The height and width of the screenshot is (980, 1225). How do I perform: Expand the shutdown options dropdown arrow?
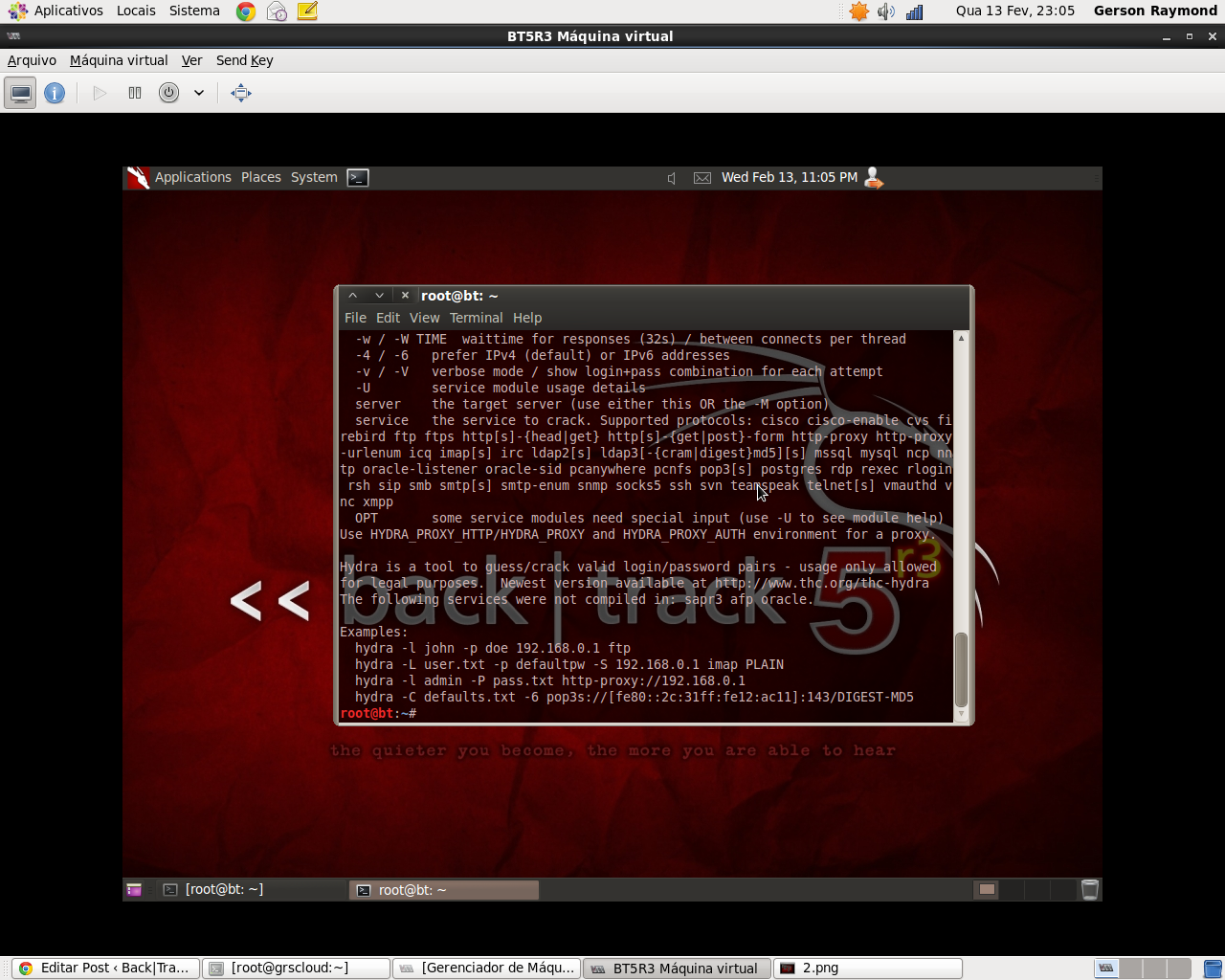(x=199, y=93)
